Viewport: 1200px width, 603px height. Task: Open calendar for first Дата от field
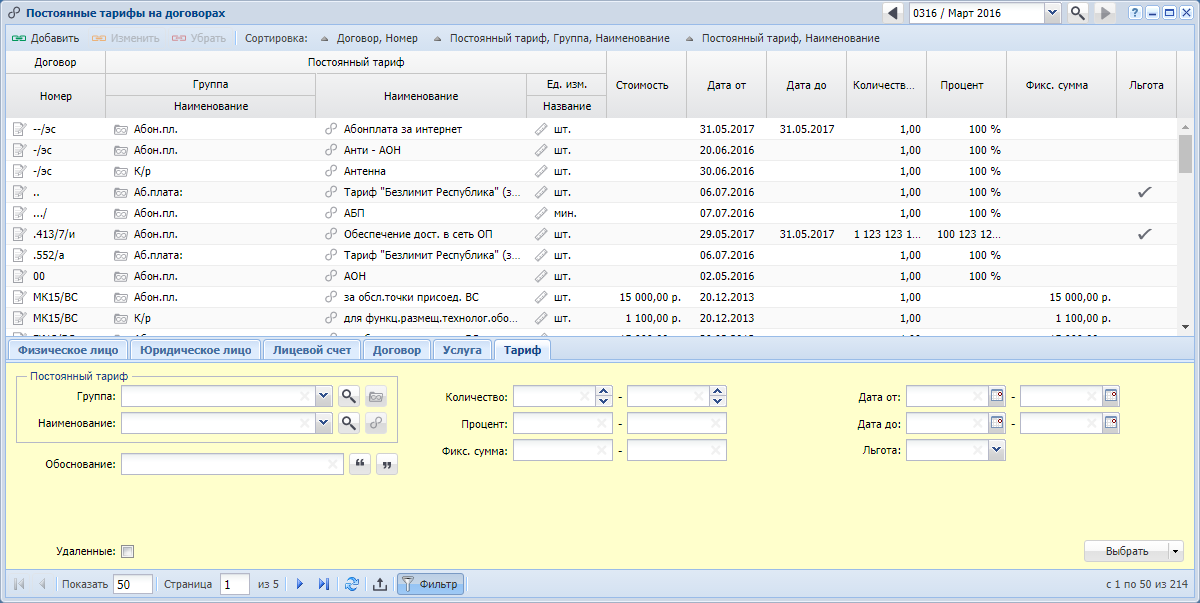point(996,397)
